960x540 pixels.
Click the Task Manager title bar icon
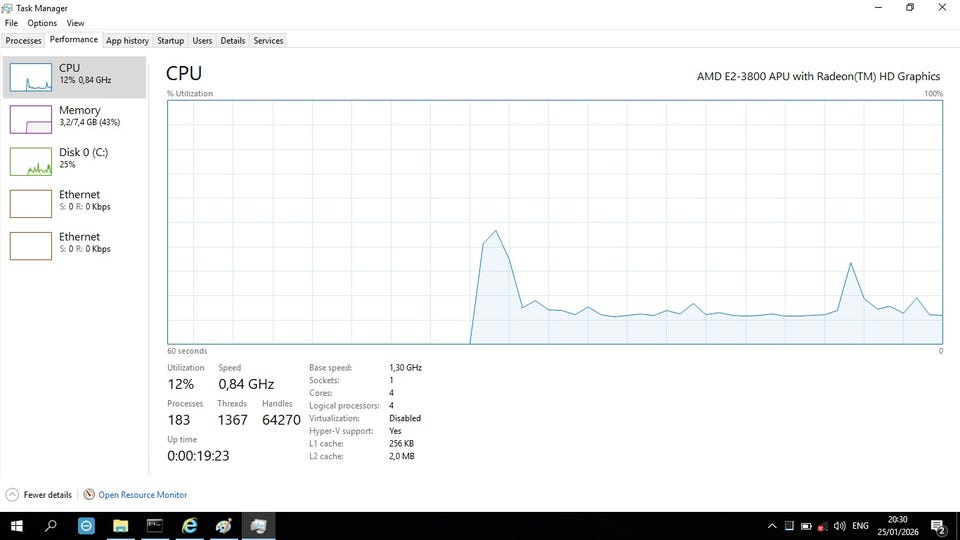[x=7, y=8]
